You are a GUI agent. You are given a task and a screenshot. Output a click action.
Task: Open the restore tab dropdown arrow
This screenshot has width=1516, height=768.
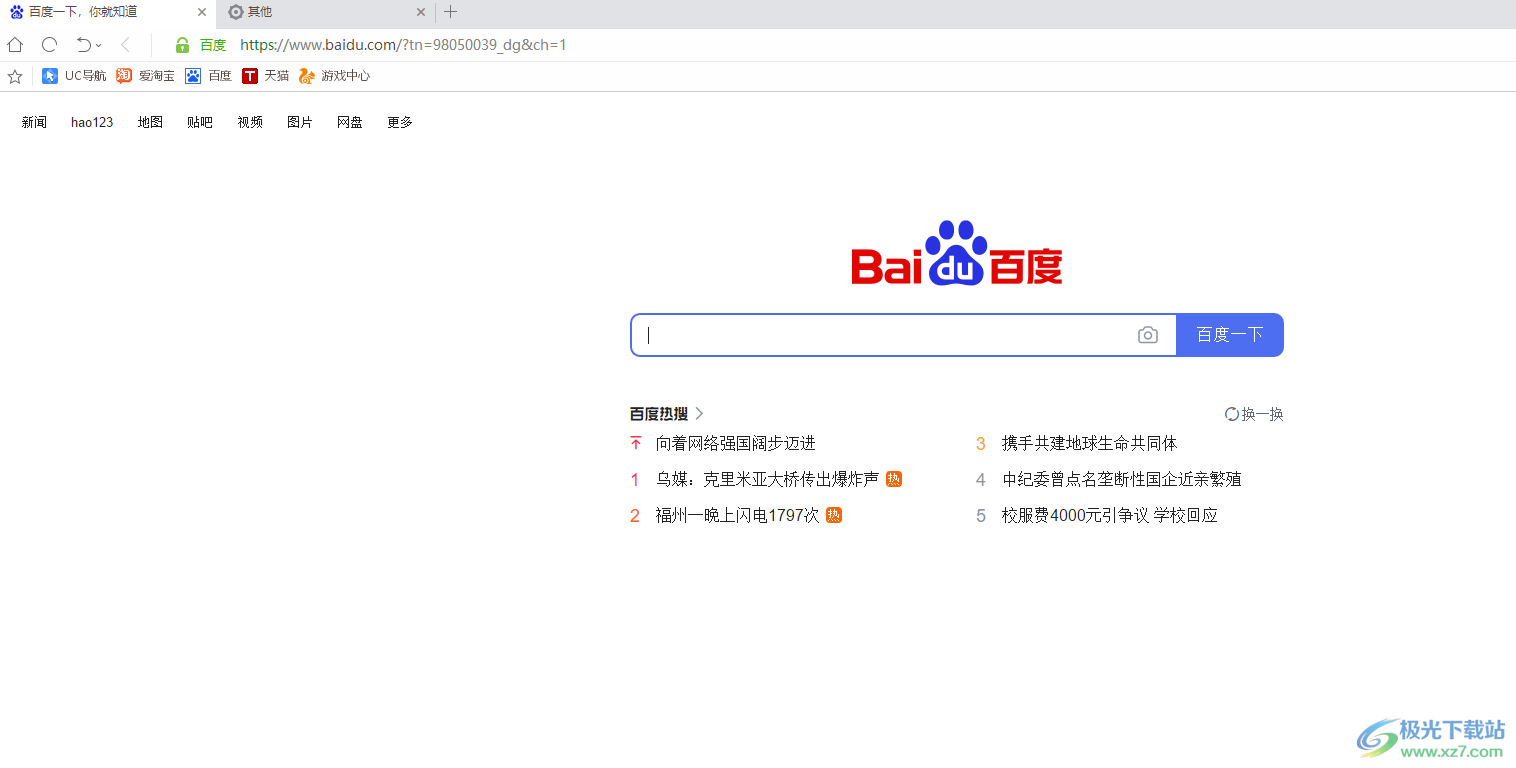click(98, 46)
